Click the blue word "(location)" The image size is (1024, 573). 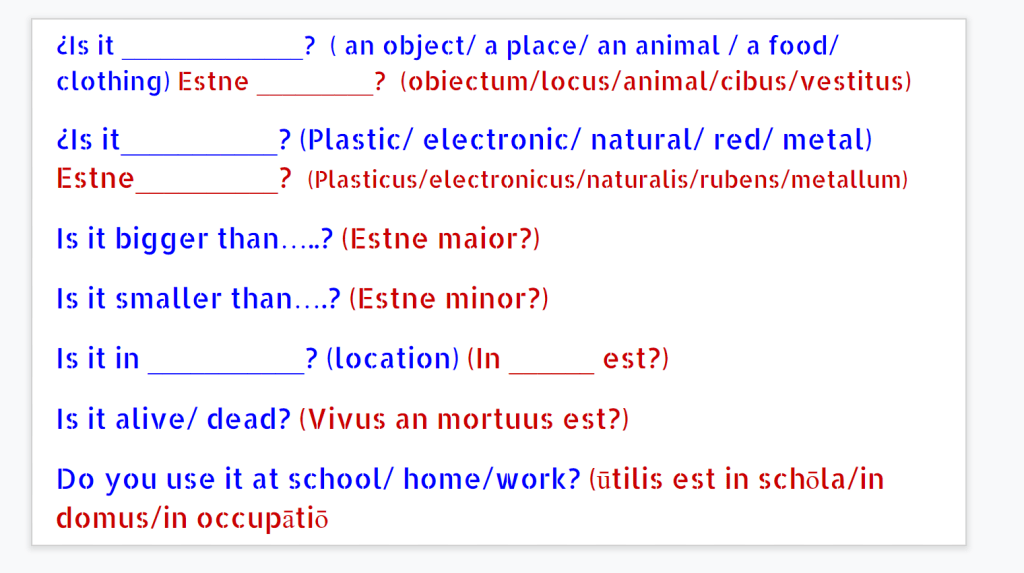coord(393,360)
